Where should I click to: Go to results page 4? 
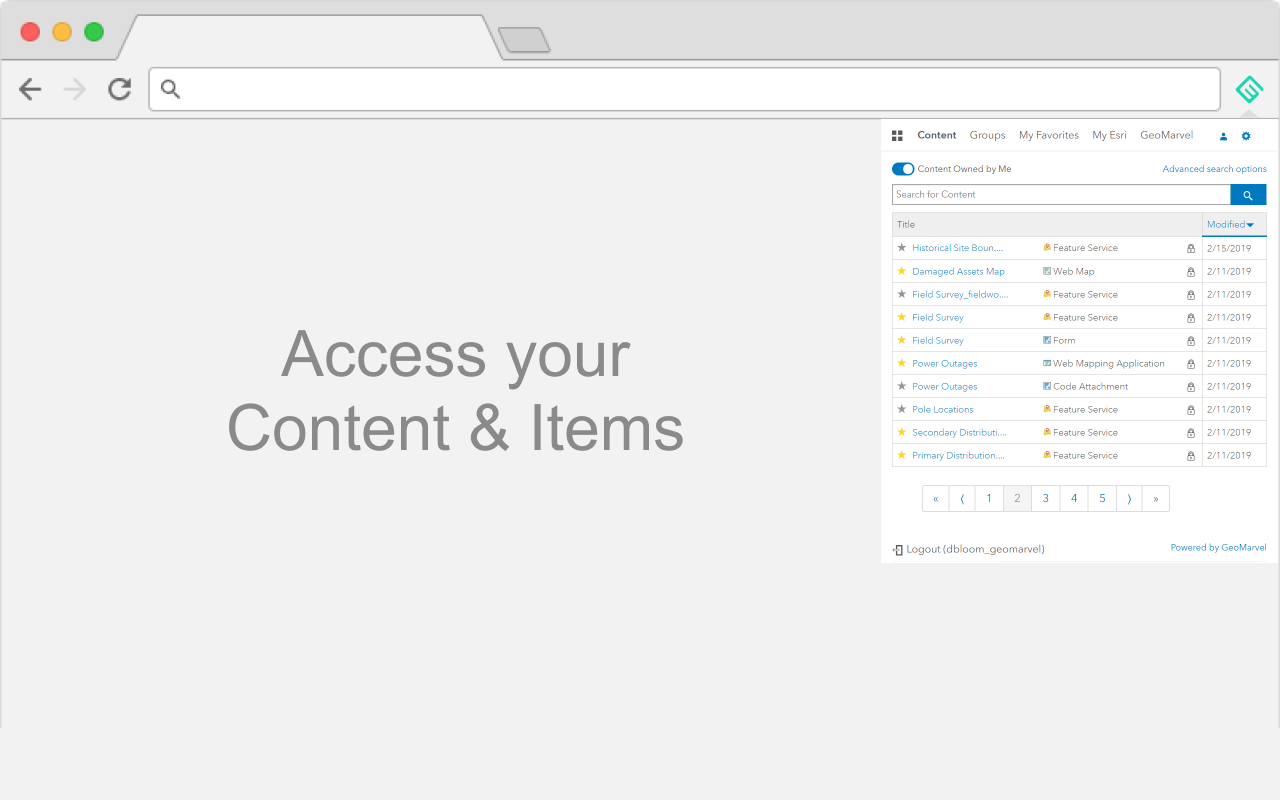click(1074, 499)
